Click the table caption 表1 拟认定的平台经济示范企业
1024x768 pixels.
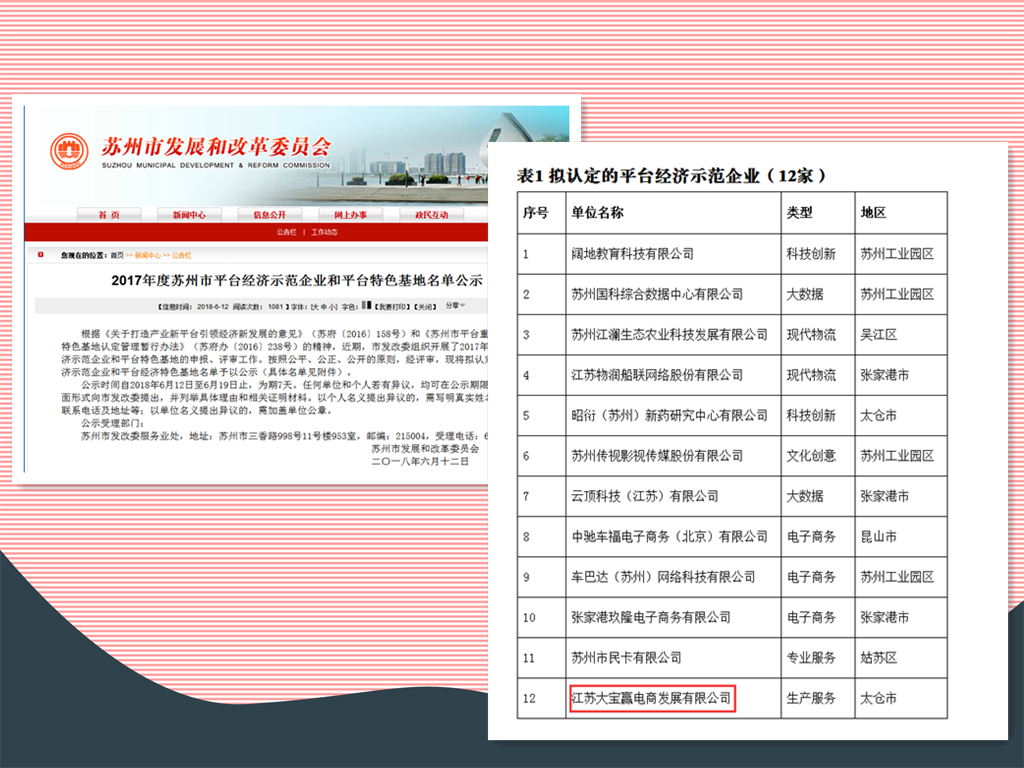[x=671, y=176]
